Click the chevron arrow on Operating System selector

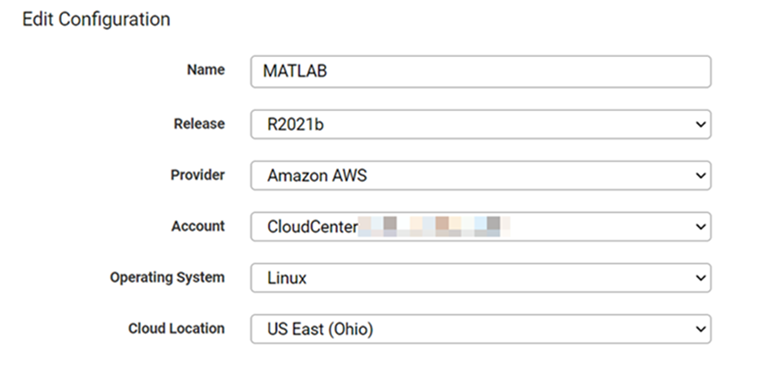click(x=701, y=278)
